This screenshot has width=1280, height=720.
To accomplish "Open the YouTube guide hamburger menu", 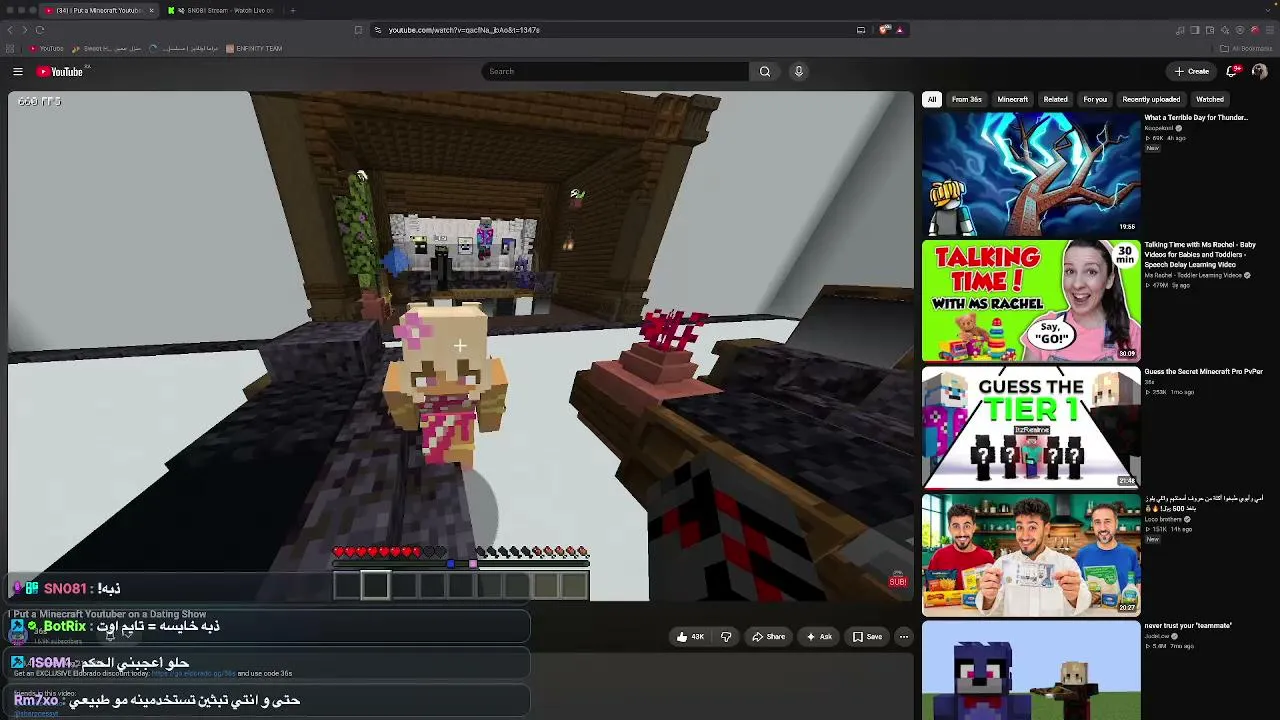I will pyautogui.click(x=18, y=71).
